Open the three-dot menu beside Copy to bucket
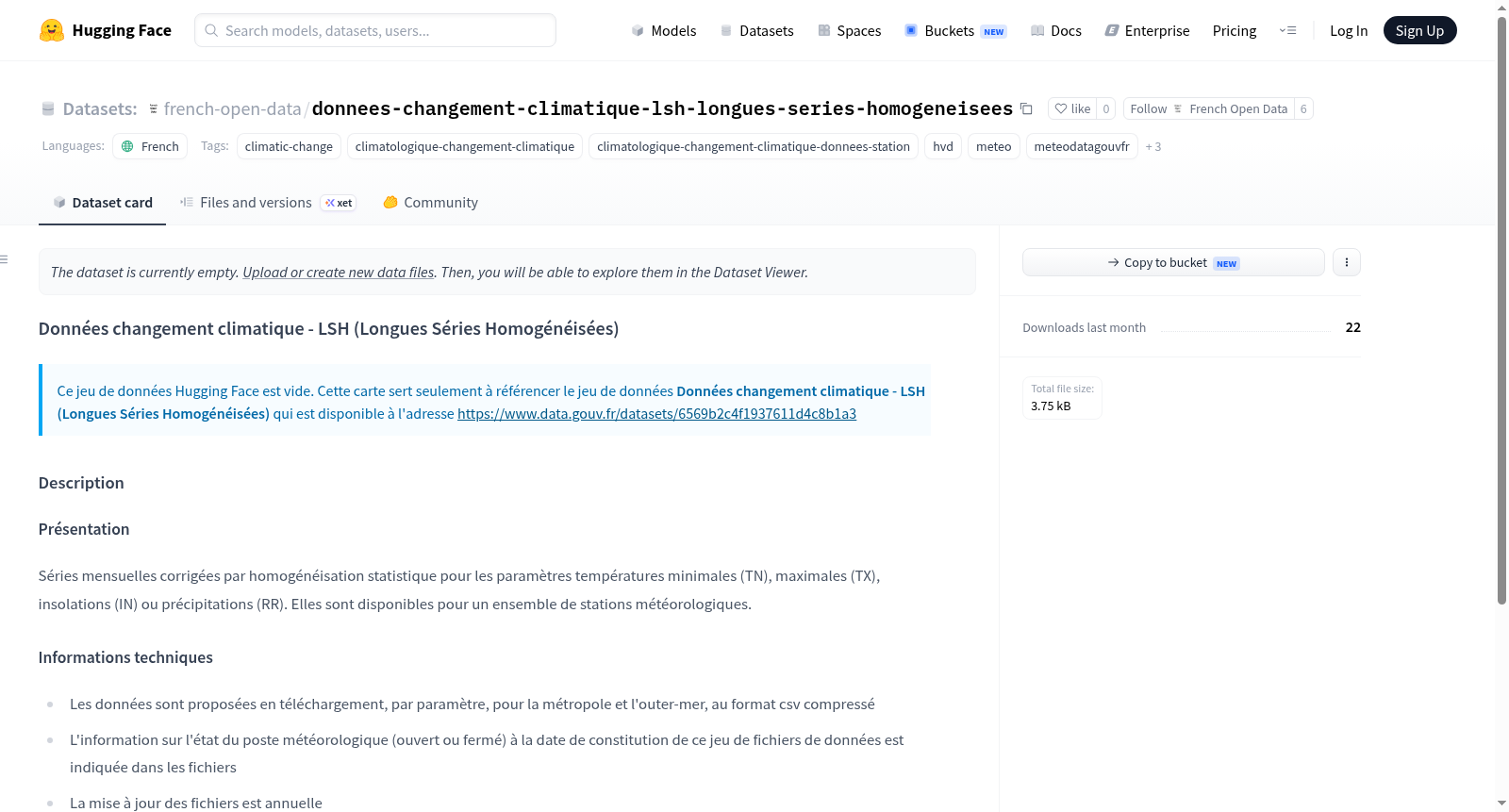 pyautogui.click(x=1347, y=262)
